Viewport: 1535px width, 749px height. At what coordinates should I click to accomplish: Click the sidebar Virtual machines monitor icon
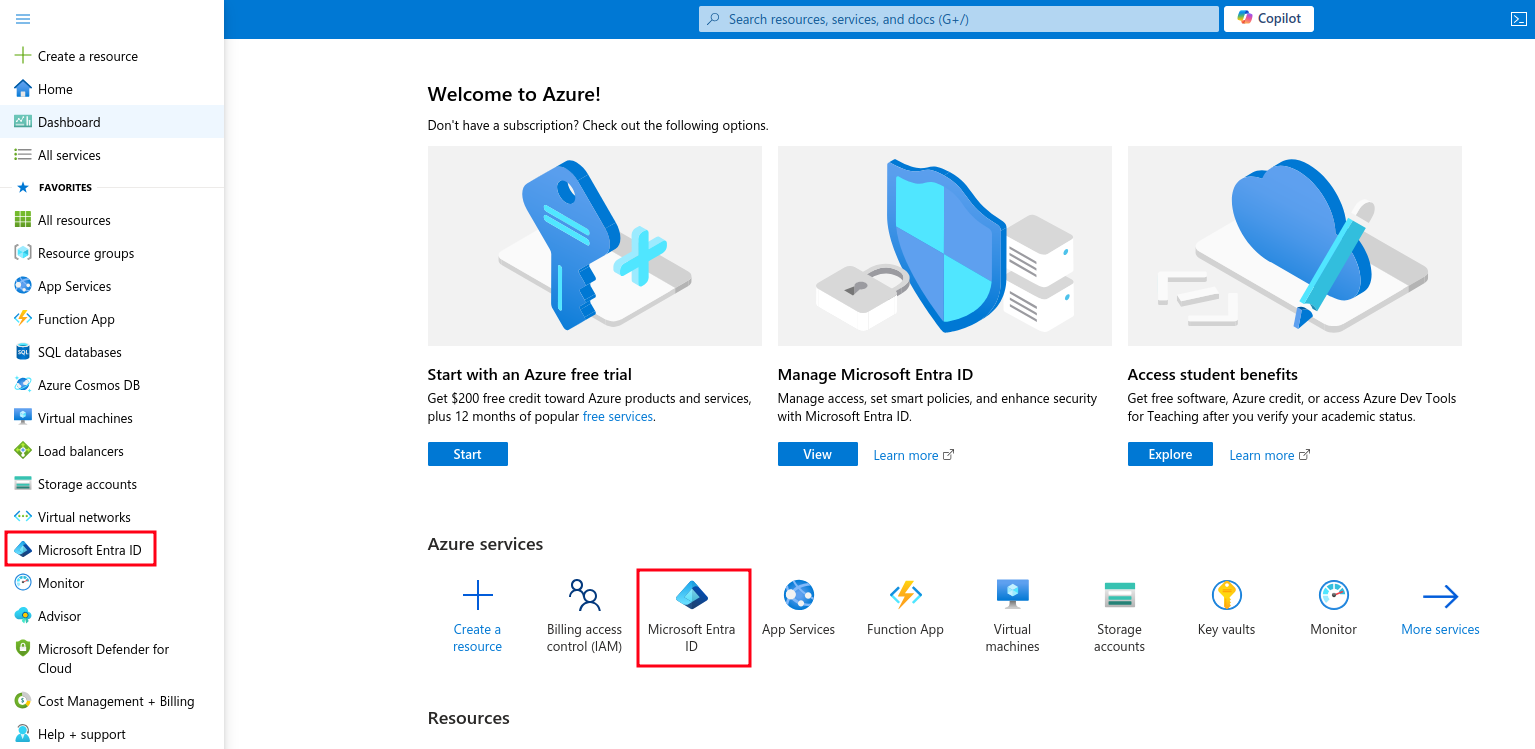23,418
